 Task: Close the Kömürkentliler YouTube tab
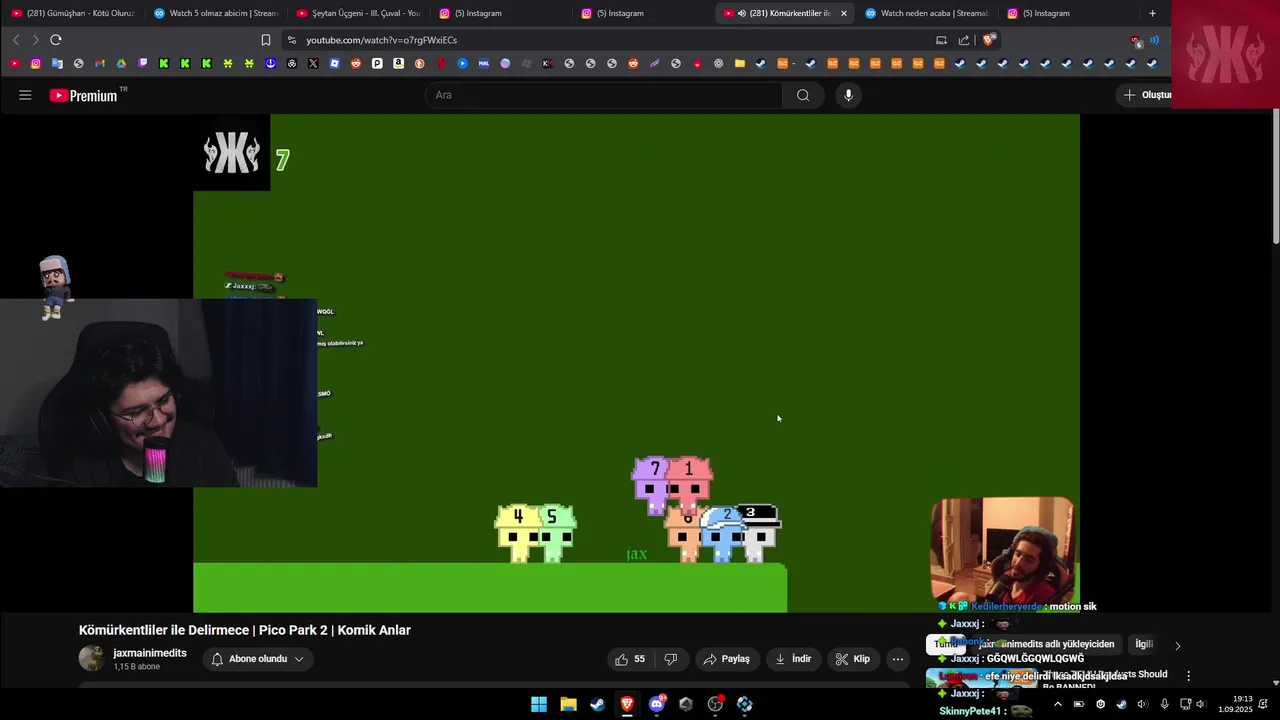pyautogui.click(x=844, y=13)
